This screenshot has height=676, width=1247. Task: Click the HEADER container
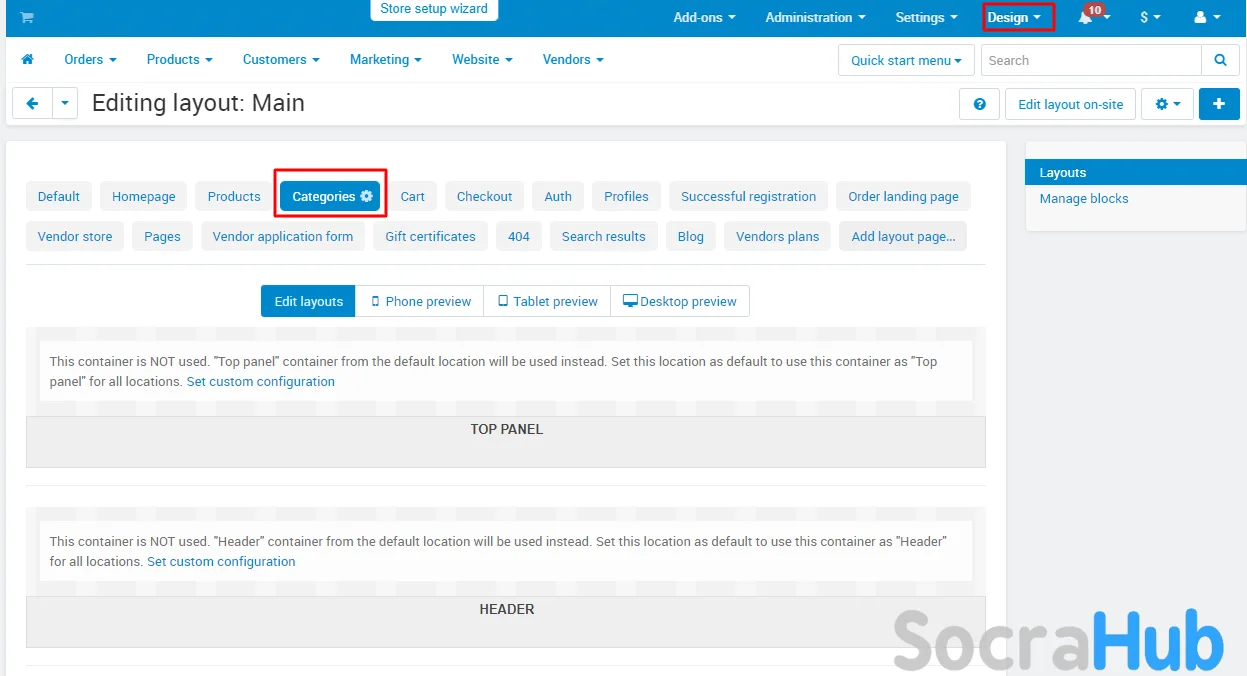click(506, 622)
